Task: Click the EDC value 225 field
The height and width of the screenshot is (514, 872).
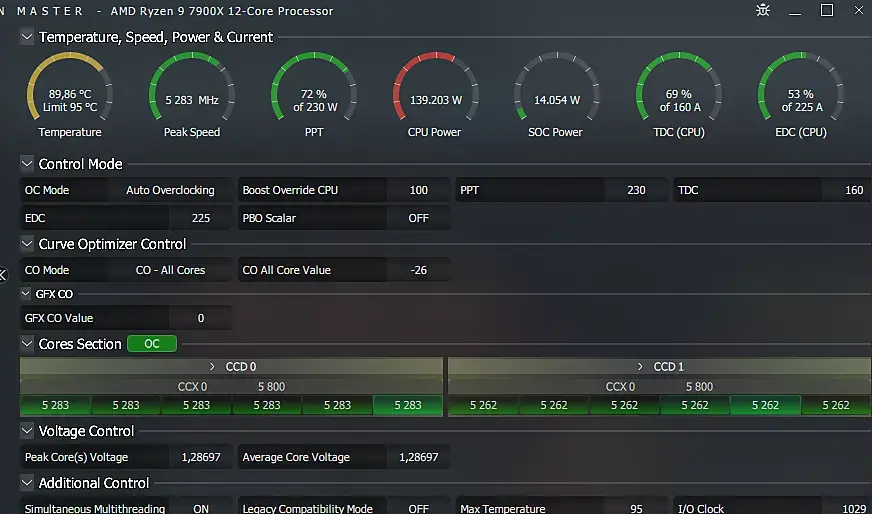Action: [200, 218]
